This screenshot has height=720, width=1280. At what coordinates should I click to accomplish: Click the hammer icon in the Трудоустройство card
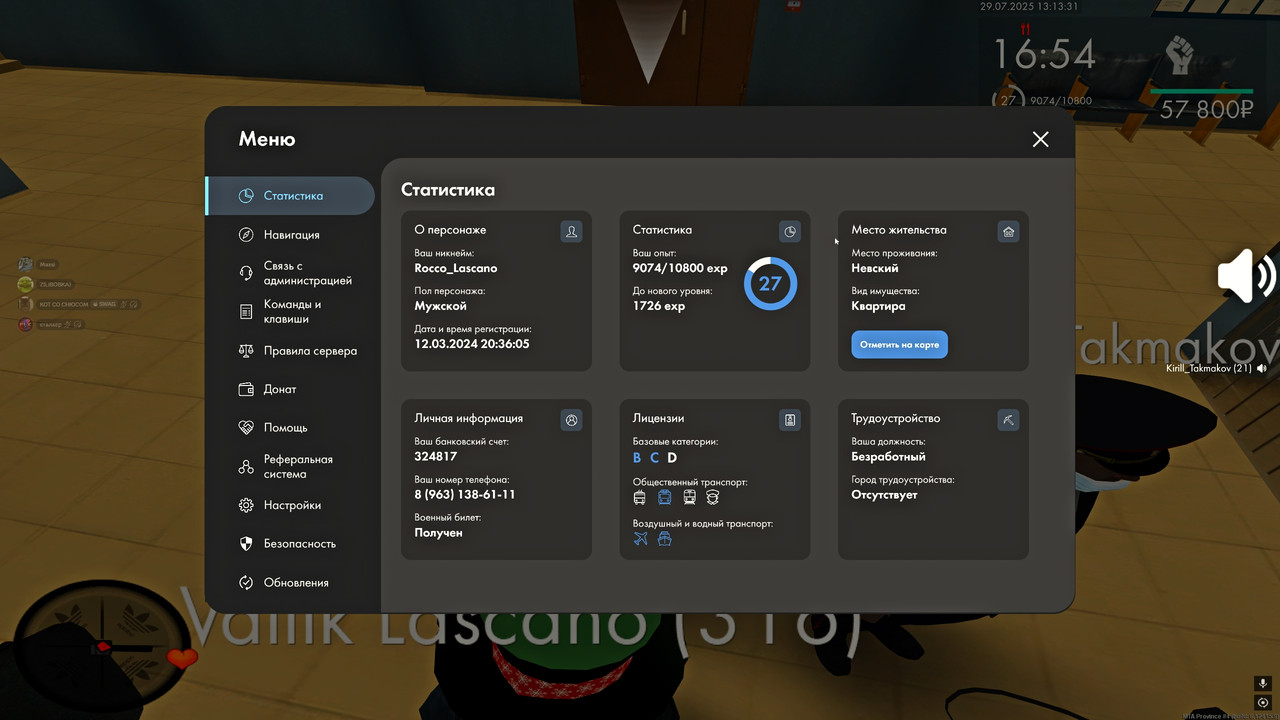(1008, 420)
